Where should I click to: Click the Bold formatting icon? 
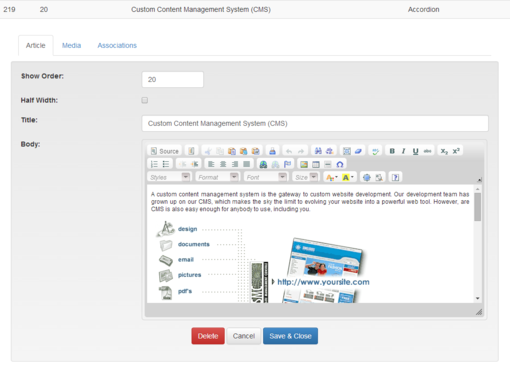tap(392, 151)
